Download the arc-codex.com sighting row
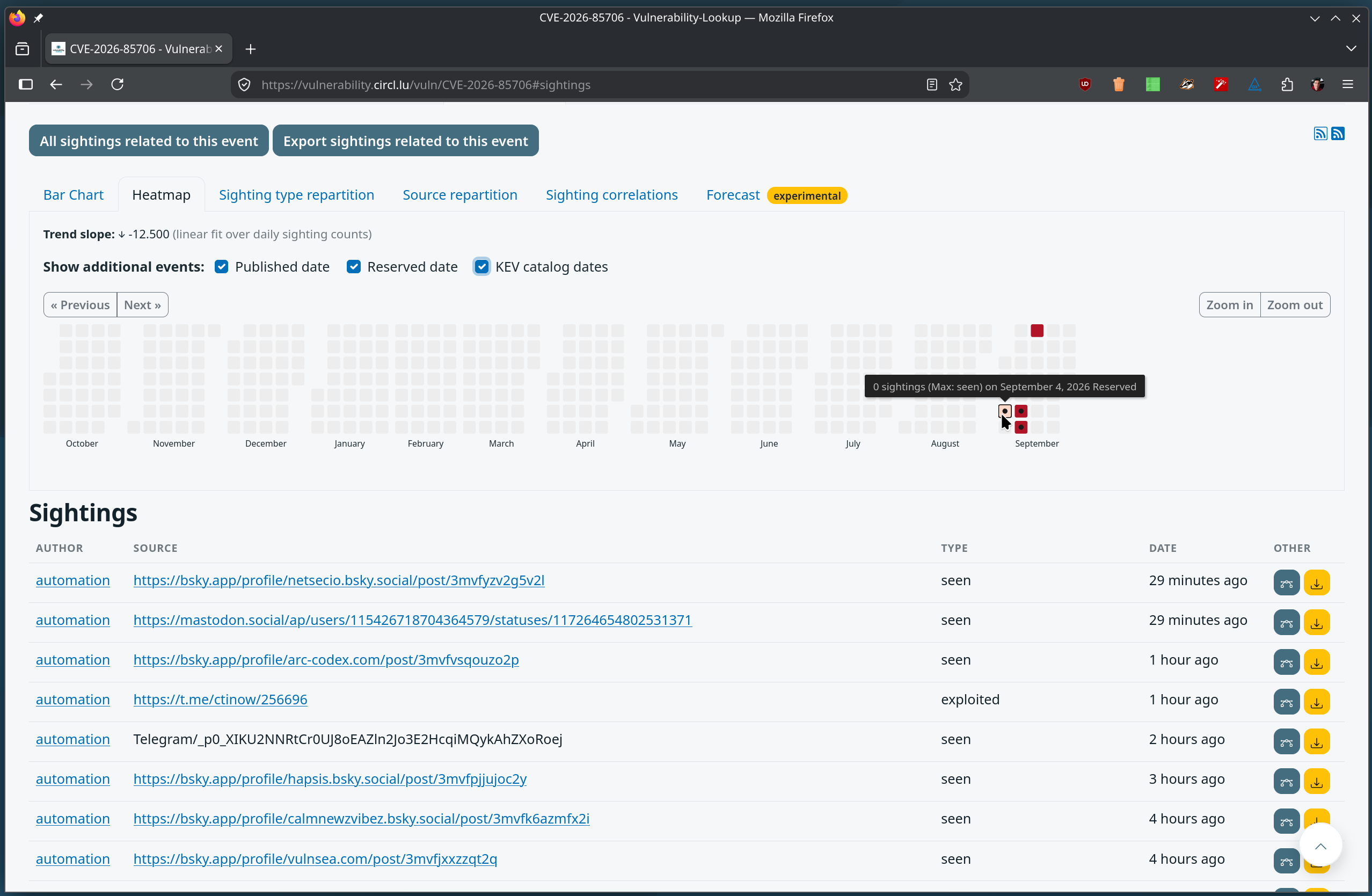 (1317, 662)
